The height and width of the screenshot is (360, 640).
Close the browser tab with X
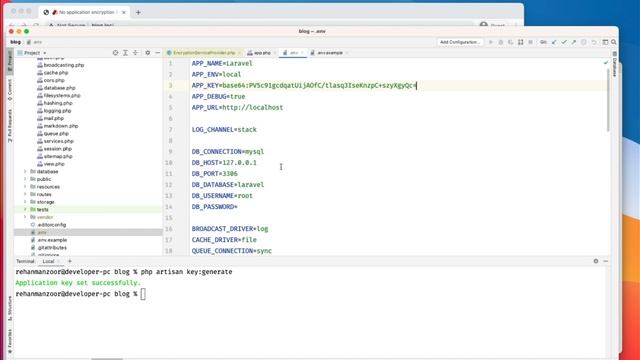(124, 12)
